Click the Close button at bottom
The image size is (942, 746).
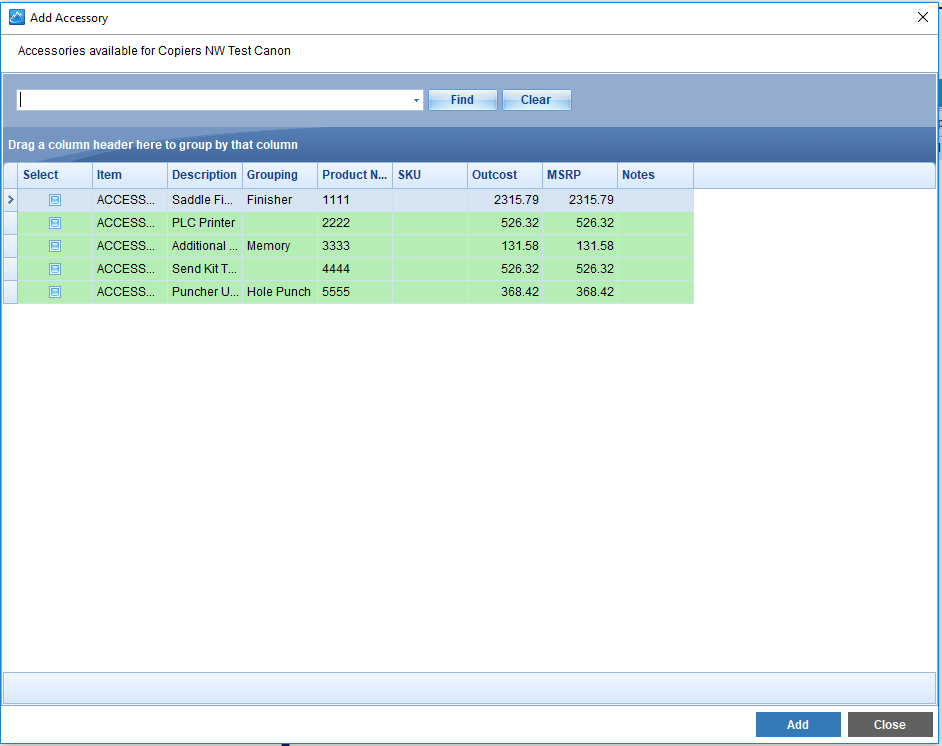[x=890, y=724]
